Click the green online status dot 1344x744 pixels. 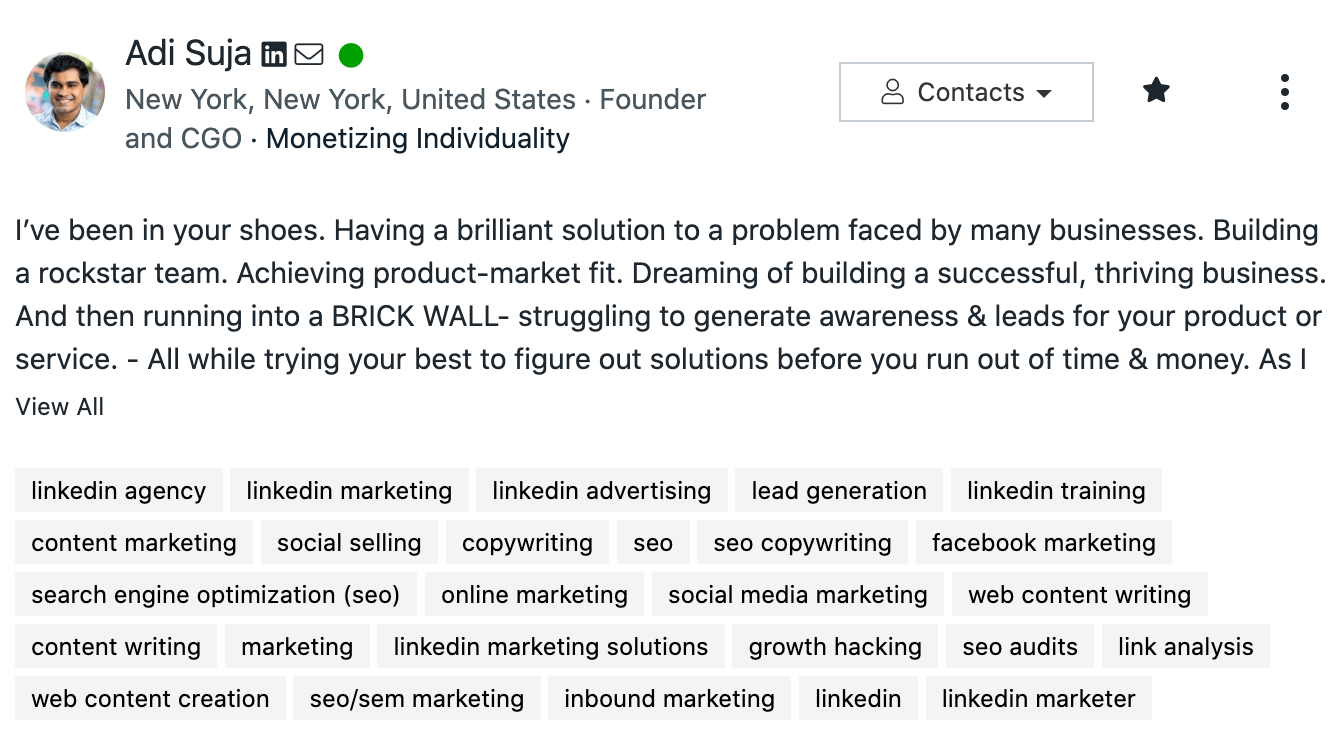coord(351,55)
